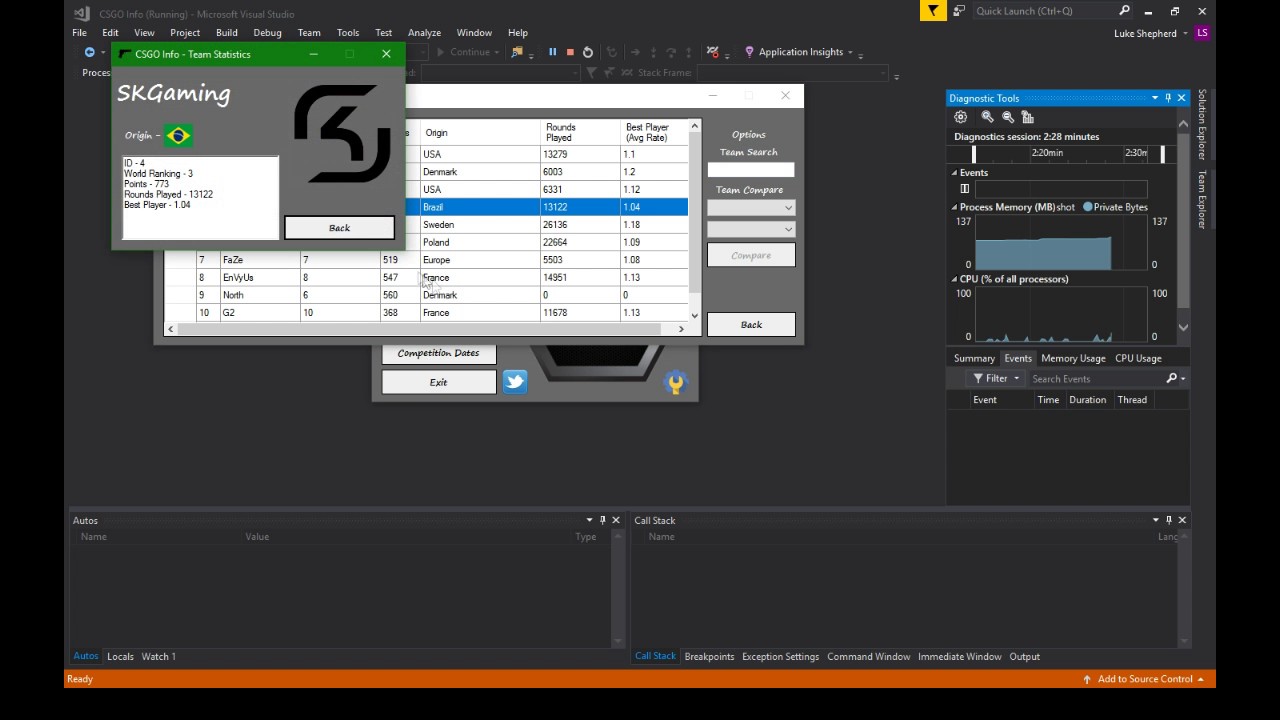
Task: Open the Application Insights dropdown
Action: pyautogui.click(x=851, y=53)
